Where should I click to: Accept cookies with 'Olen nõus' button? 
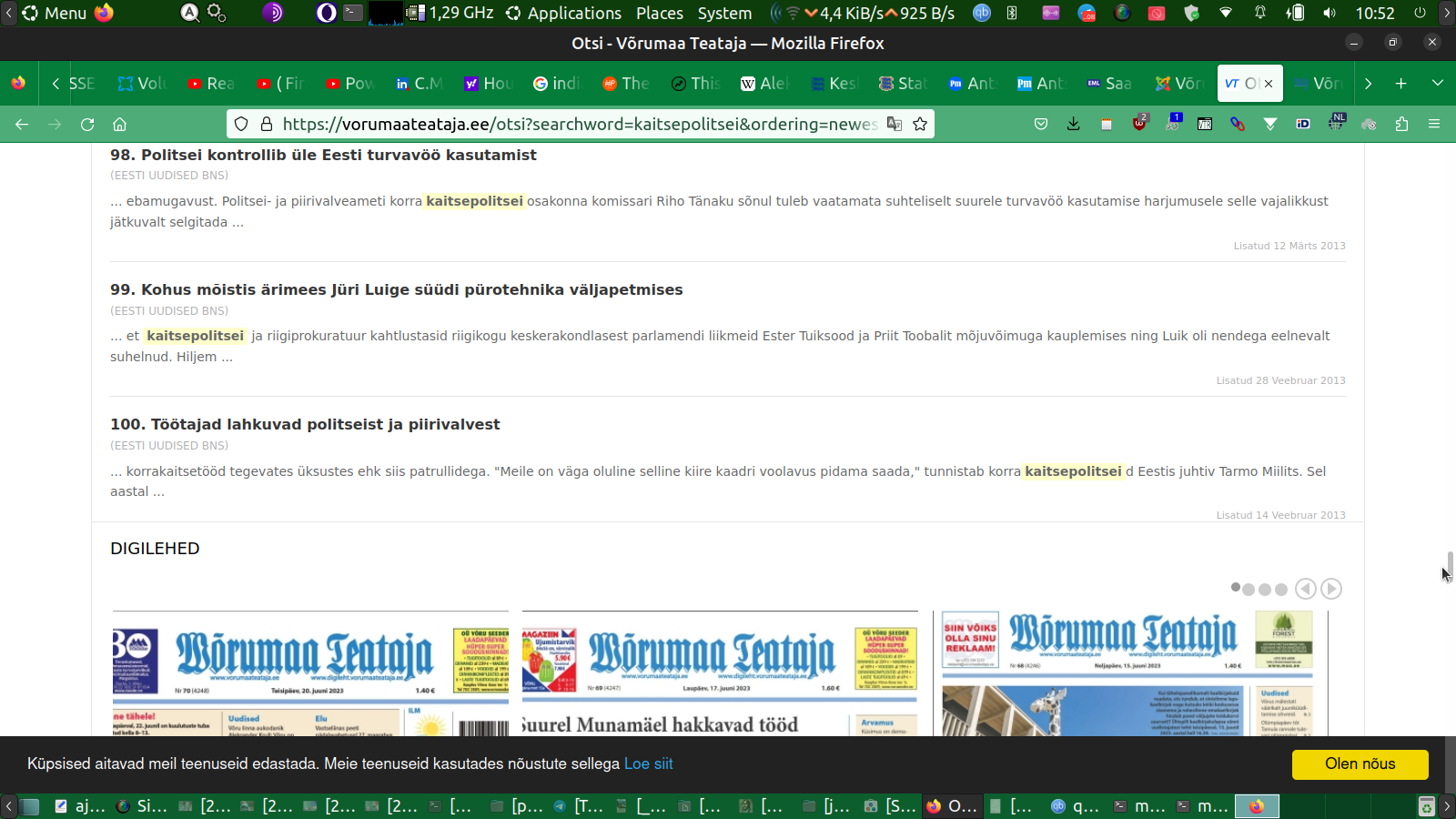tap(1360, 764)
